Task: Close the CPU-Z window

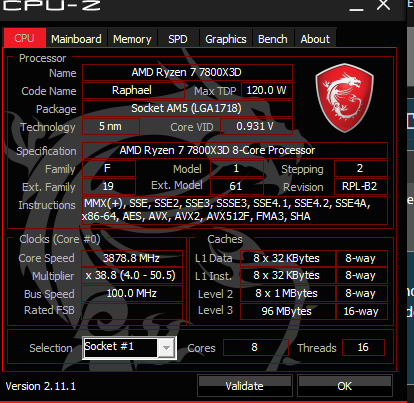Action: 383,5
